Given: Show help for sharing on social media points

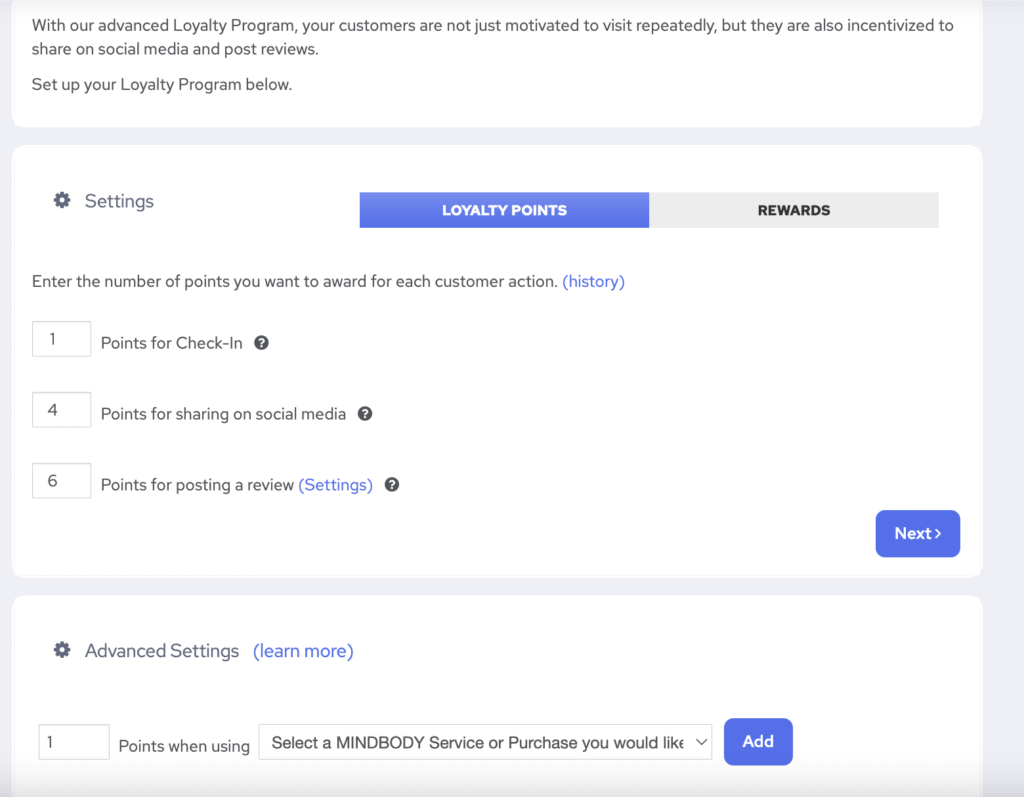Looking at the screenshot, I should click(365, 414).
